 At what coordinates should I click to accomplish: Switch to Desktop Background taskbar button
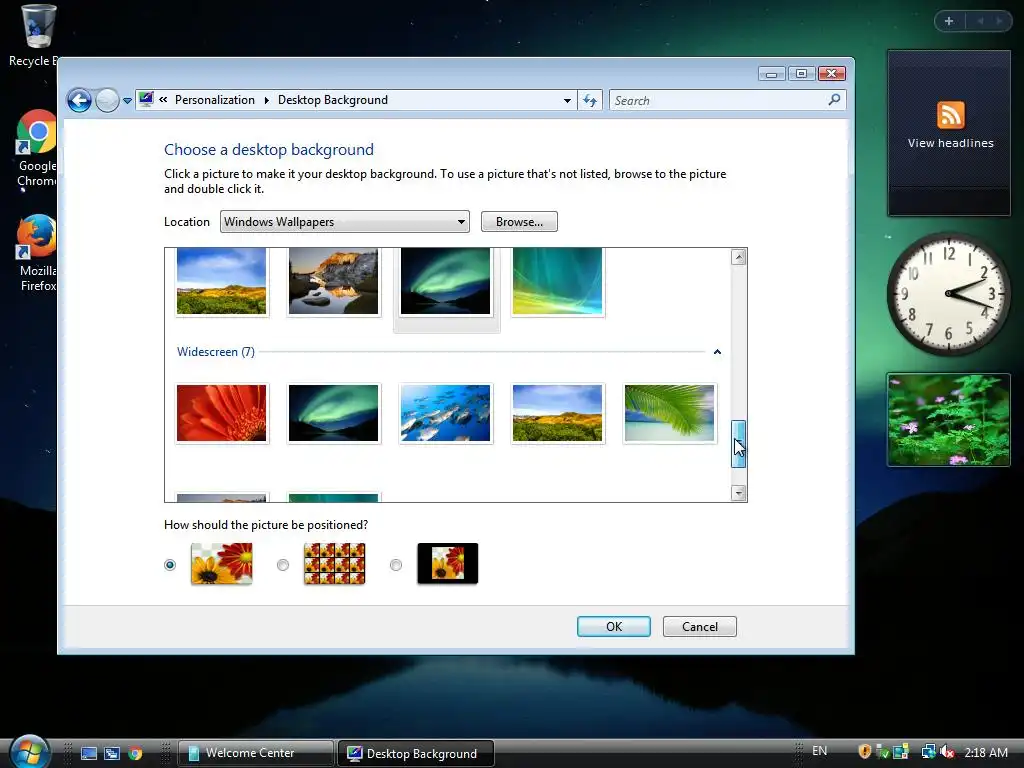415,753
